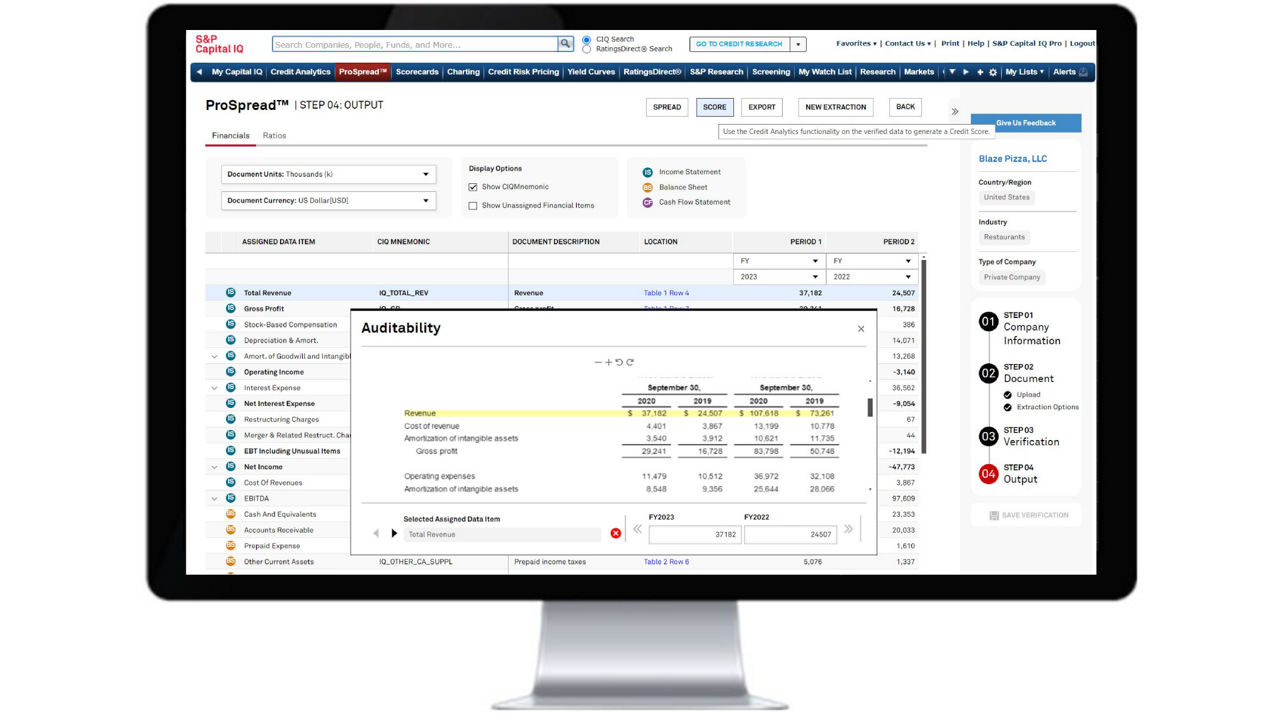
Task: Click Auditability document vertical scrollbar
Action: point(870,407)
